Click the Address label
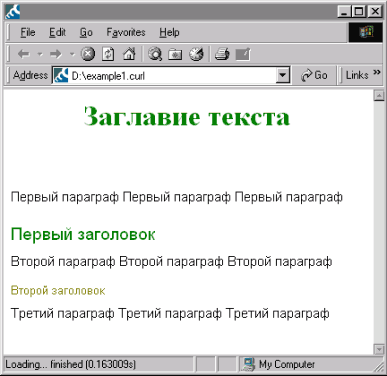Image resolution: width=387 pixels, height=376 pixels. pos(30,75)
